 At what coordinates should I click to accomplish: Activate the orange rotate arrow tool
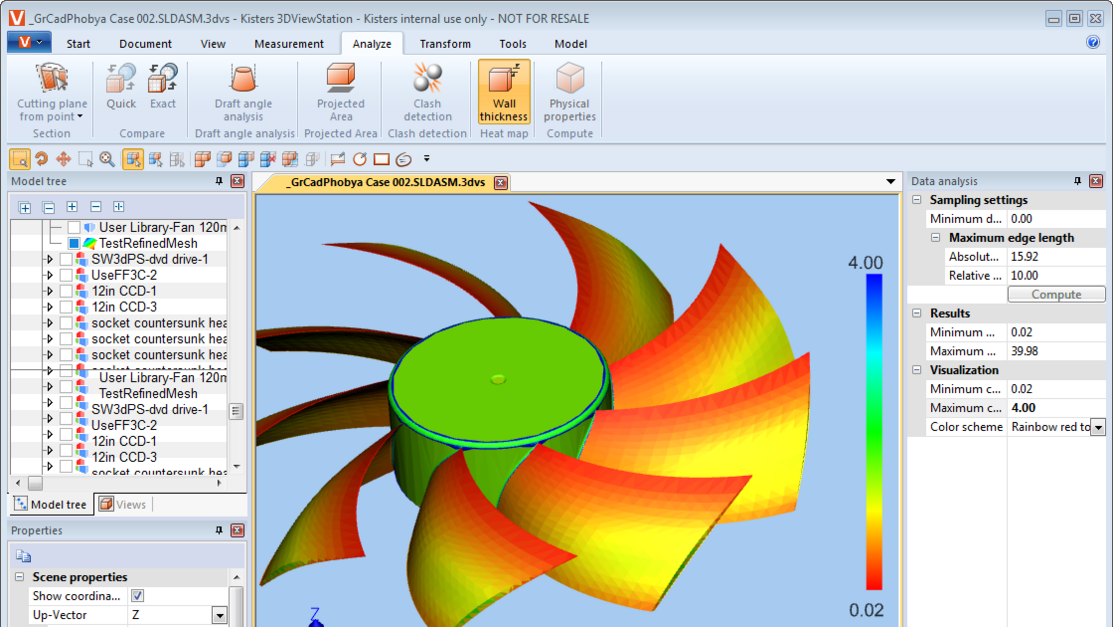[42, 159]
